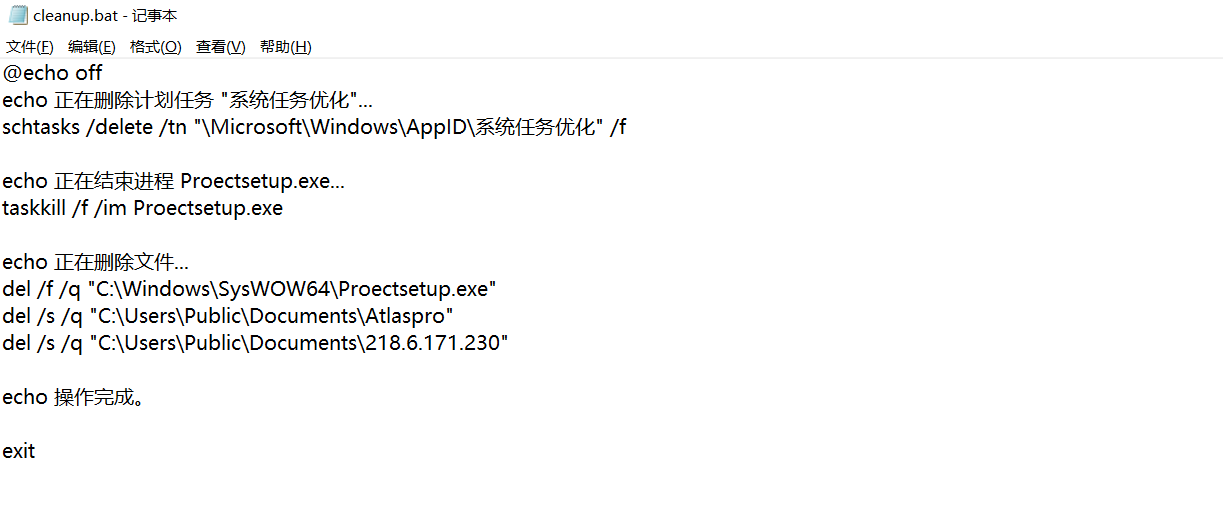Click the del SysWOW64\Proectsetup.exe line
The height and width of the screenshot is (529, 1223).
(249, 289)
